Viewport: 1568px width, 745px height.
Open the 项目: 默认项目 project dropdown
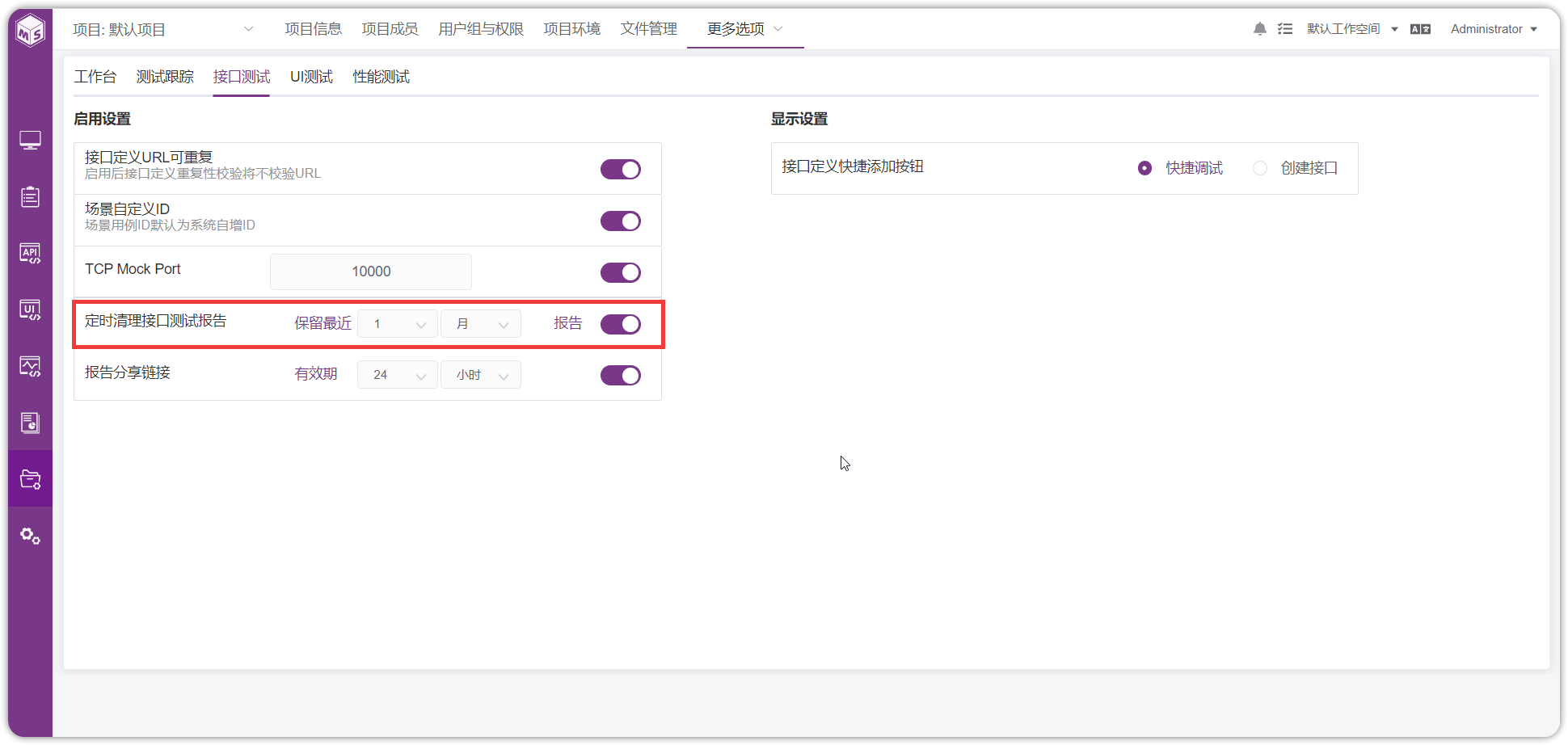[163, 30]
